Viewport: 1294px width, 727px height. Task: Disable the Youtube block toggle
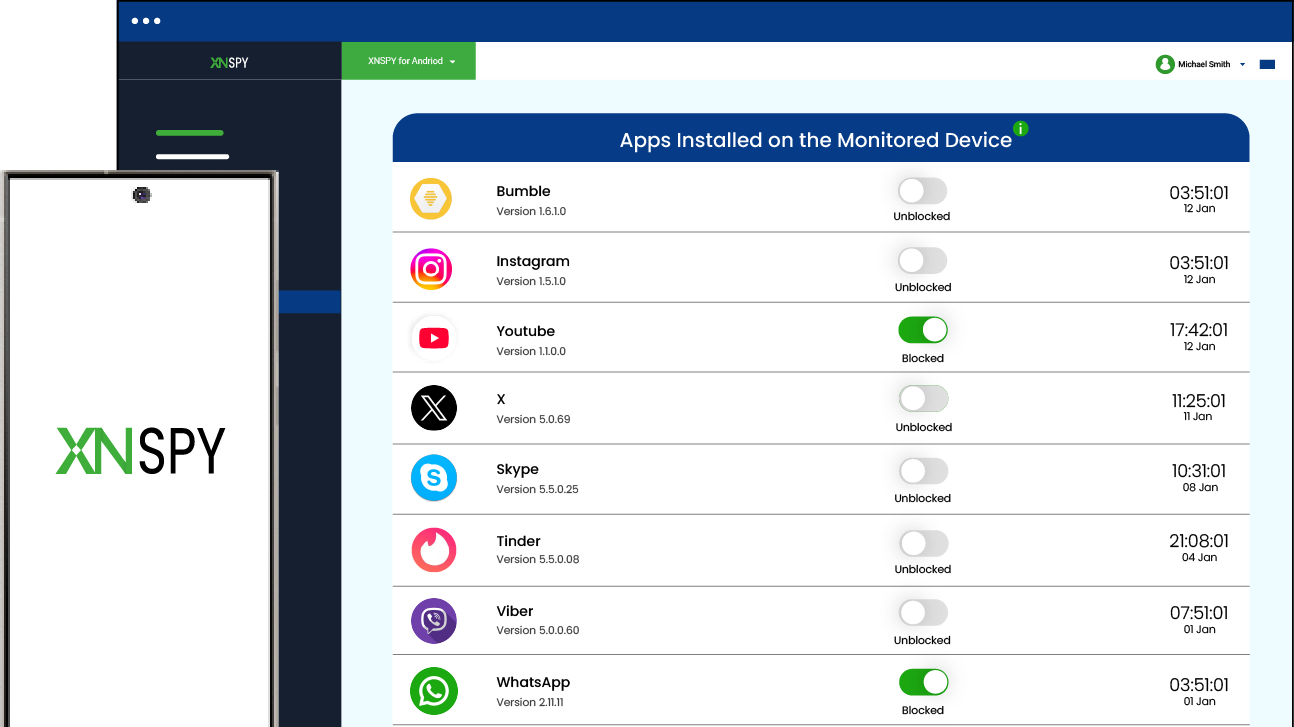click(922, 330)
